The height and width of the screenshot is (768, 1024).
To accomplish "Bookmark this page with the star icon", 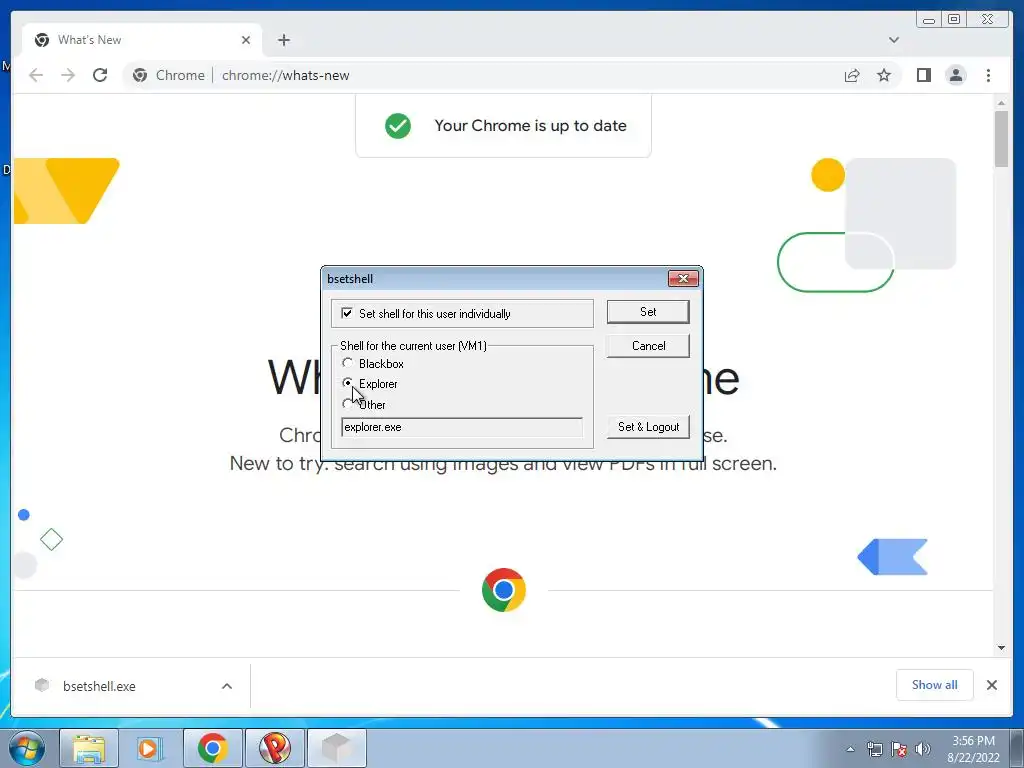I will pyautogui.click(x=884, y=76).
